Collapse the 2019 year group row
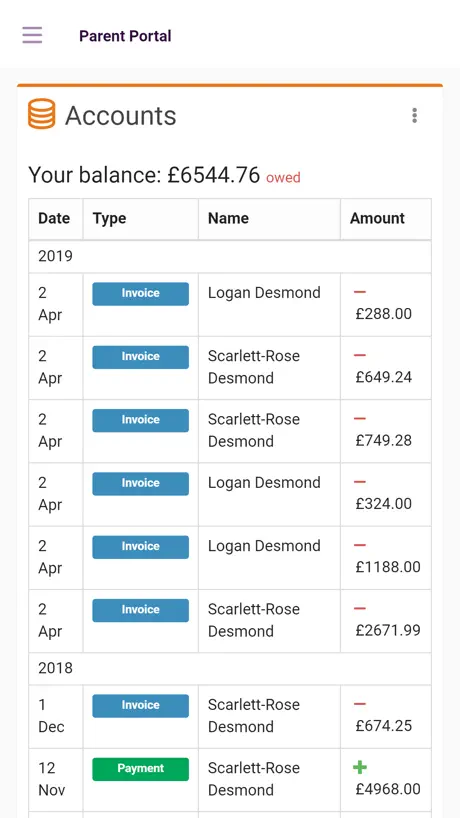The width and height of the screenshot is (460, 818). pos(230,257)
